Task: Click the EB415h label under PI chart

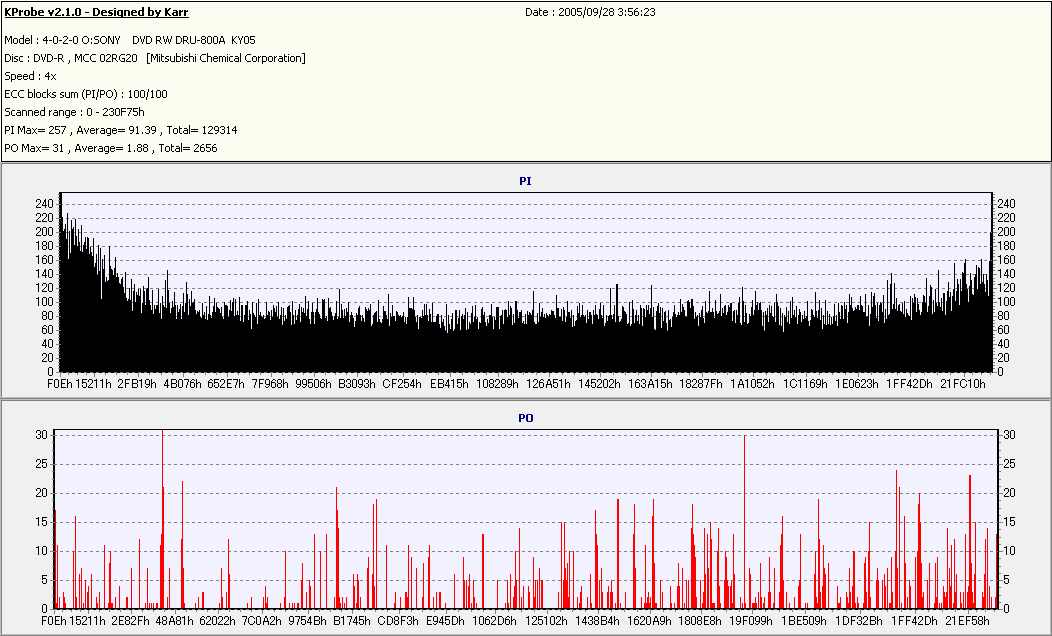Action: pyautogui.click(x=450, y=384)
